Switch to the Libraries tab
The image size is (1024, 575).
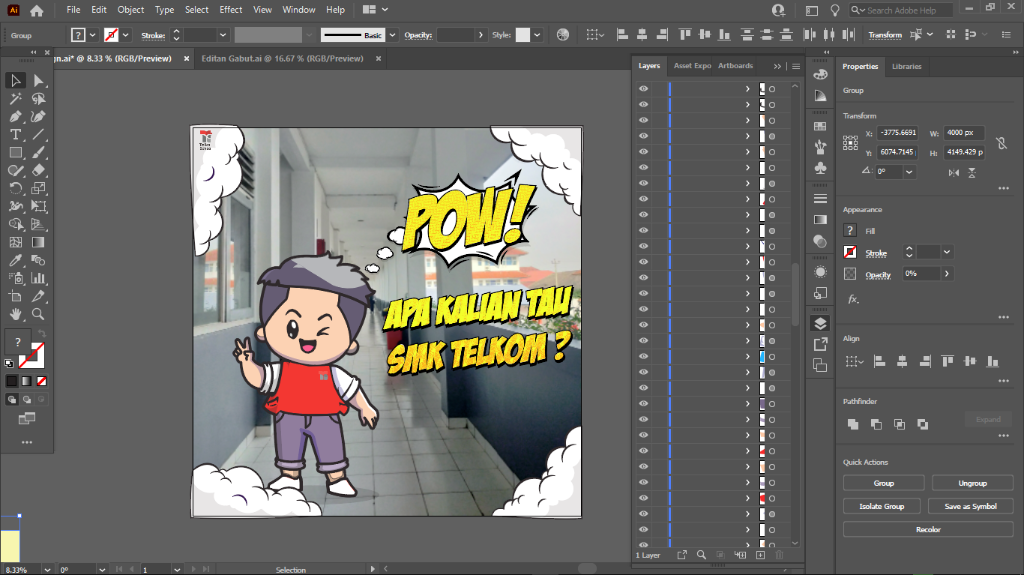[906, 67]
